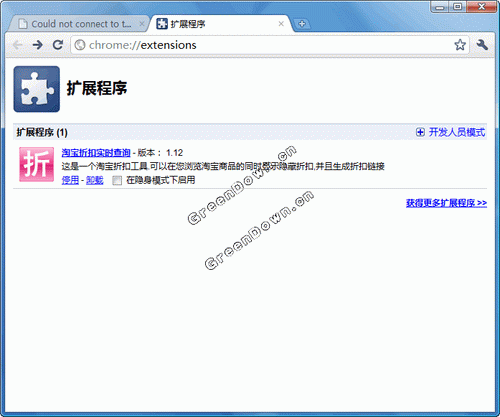This screenshot has width=500, height=417.
Task: Open the 淘宝折扣实时查询 extension link
Action: pos(96,153)
